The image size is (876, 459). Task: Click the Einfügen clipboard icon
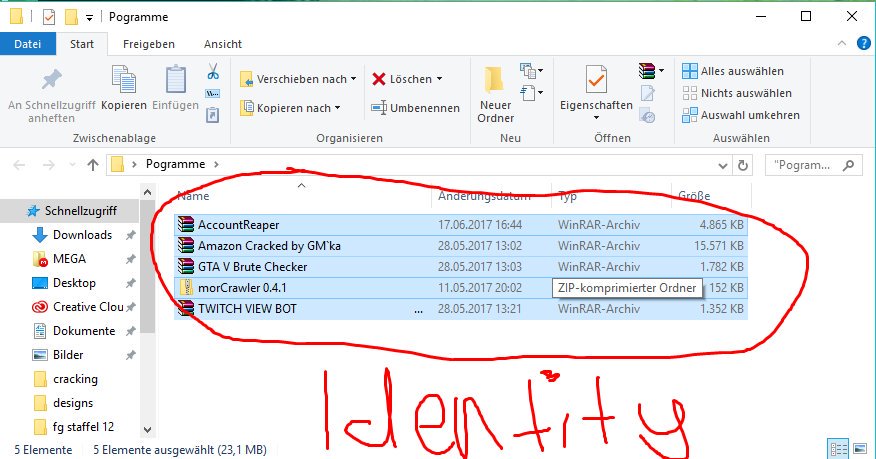coord(175,79)
